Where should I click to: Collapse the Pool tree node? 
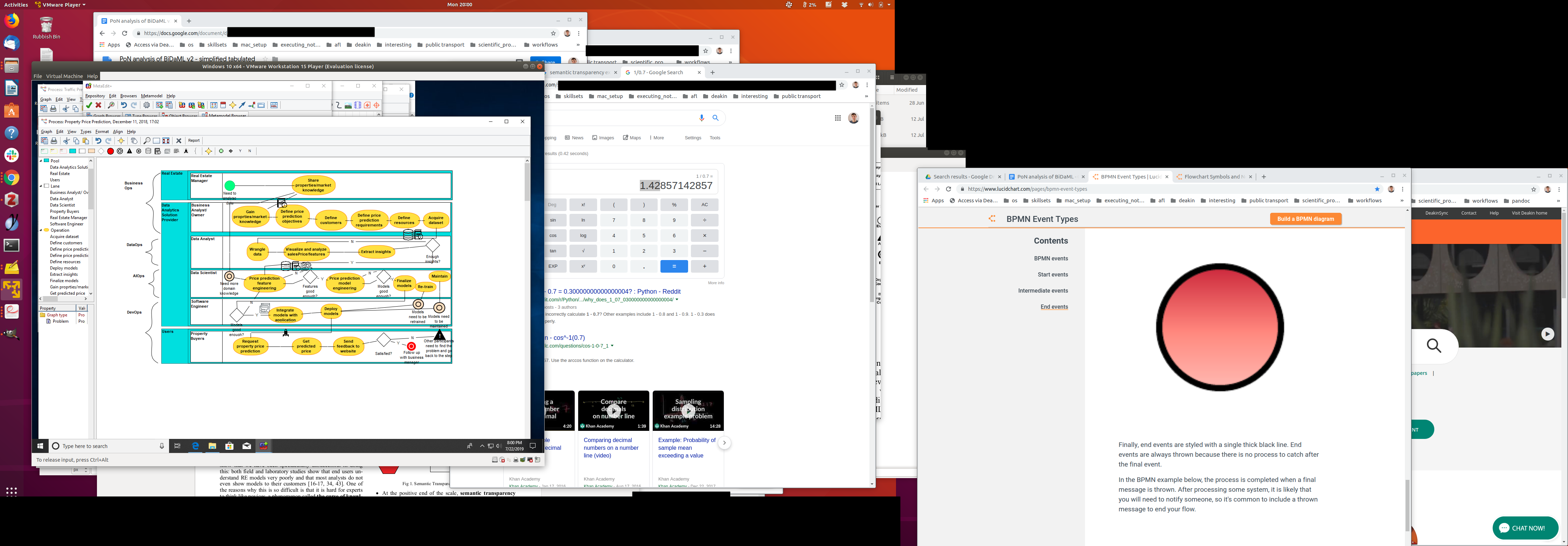click(41, 161)
